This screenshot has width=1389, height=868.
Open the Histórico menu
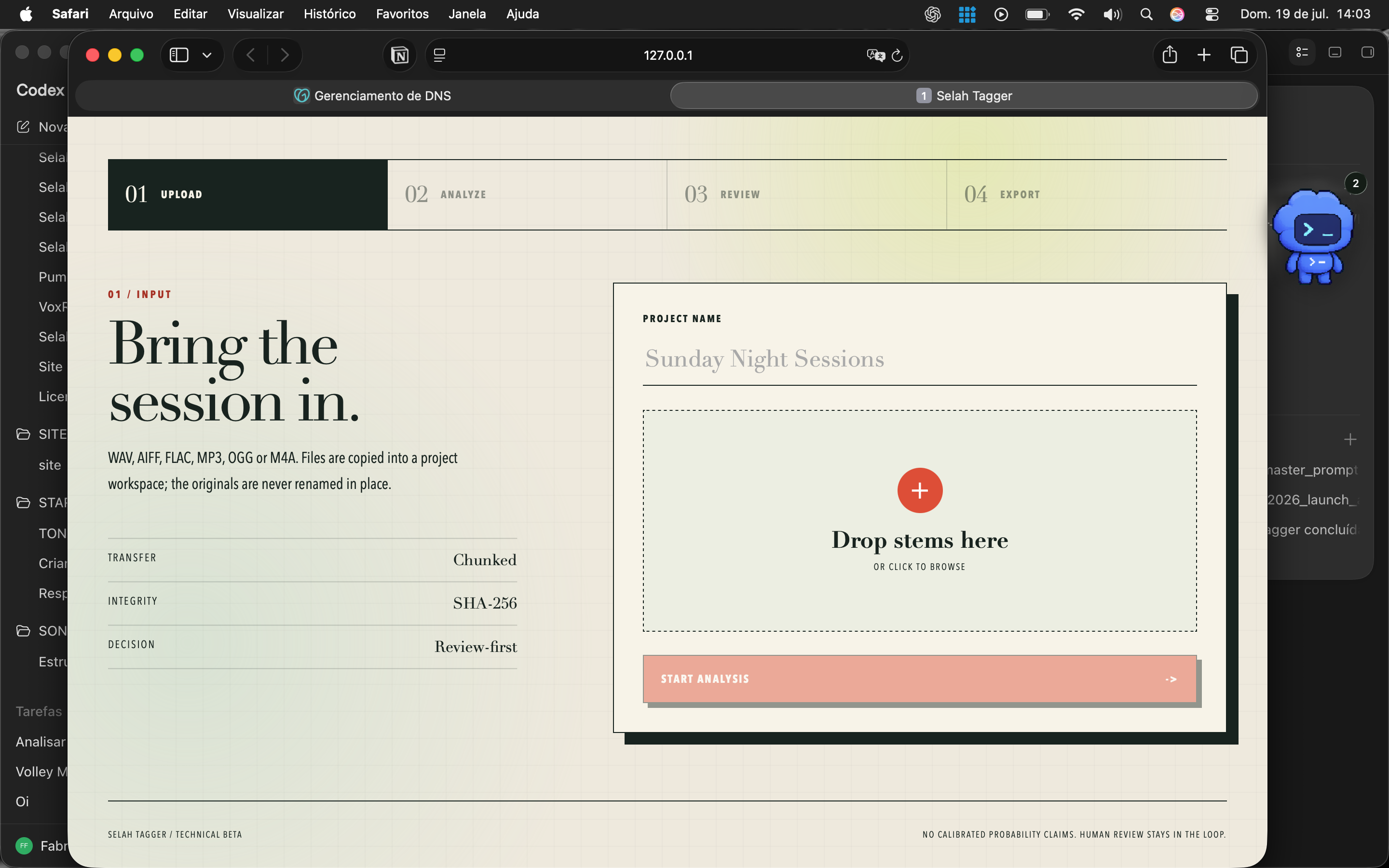click(x=329, y=14)
